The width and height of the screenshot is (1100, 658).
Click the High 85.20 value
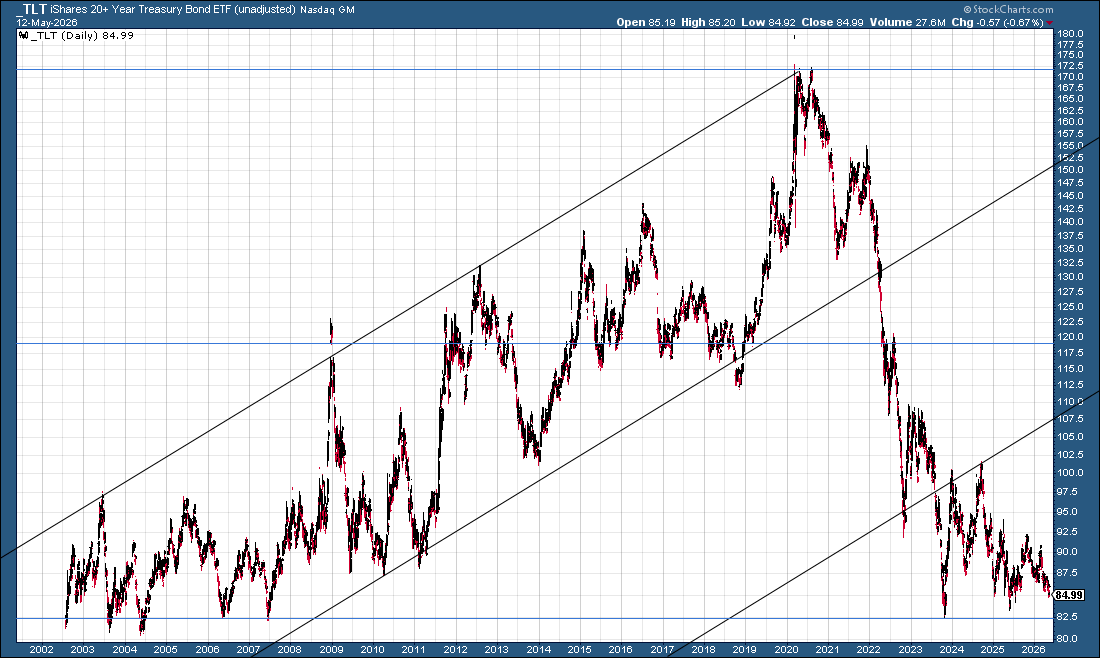tap(708, 22)
